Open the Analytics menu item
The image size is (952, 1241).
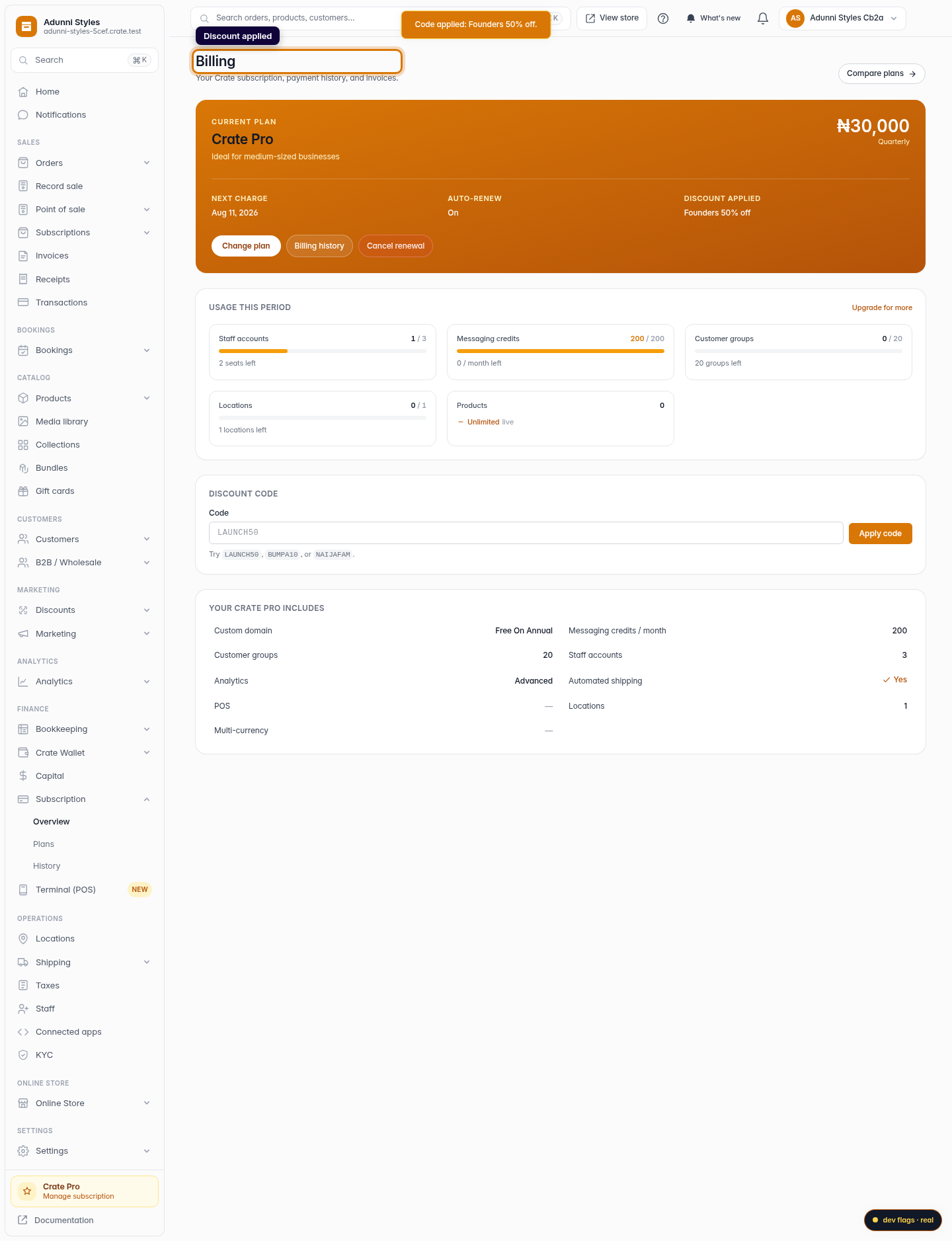coord(85,682)
